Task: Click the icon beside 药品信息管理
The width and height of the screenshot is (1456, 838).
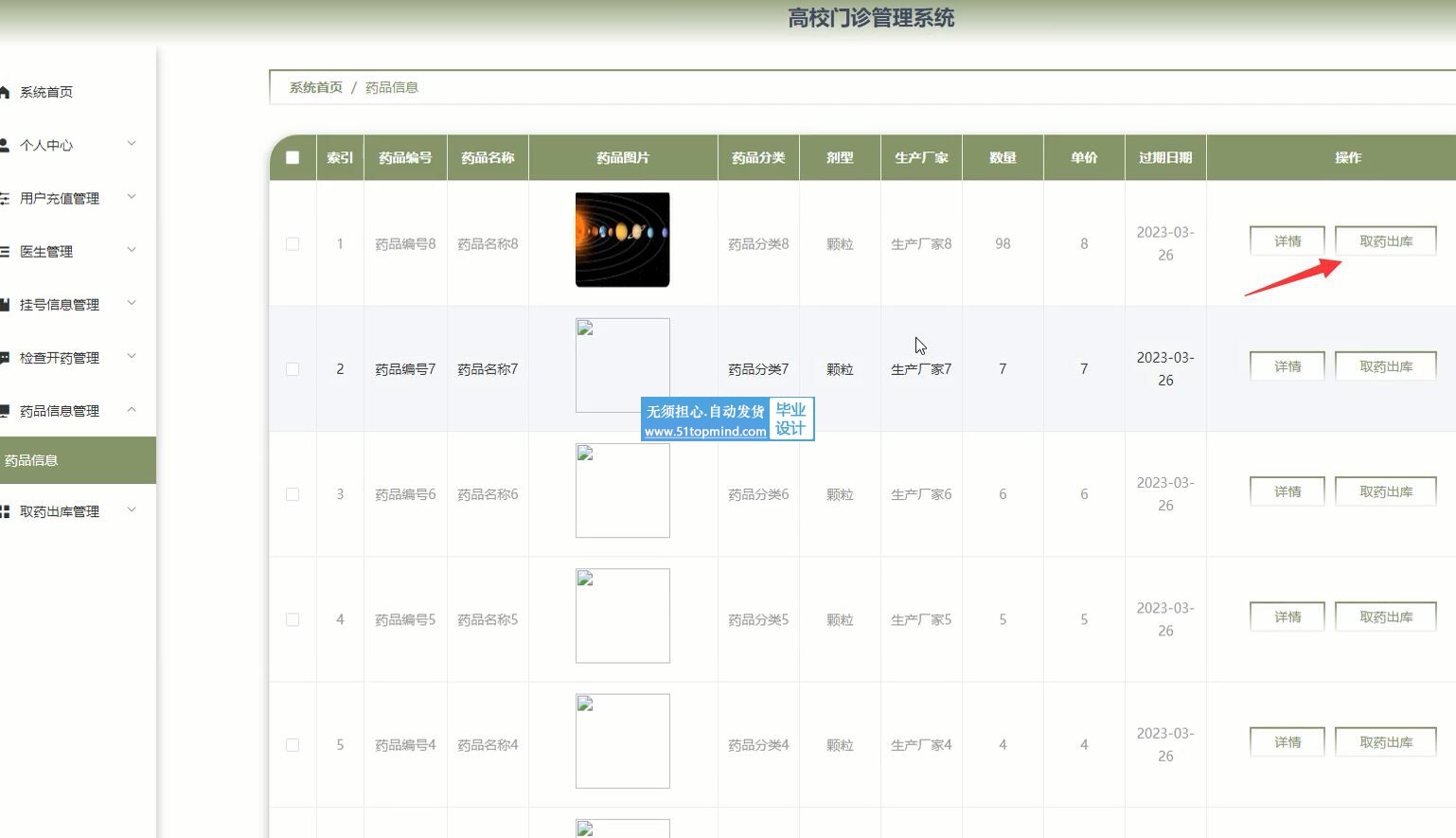Action: click(x=4, y=411)
